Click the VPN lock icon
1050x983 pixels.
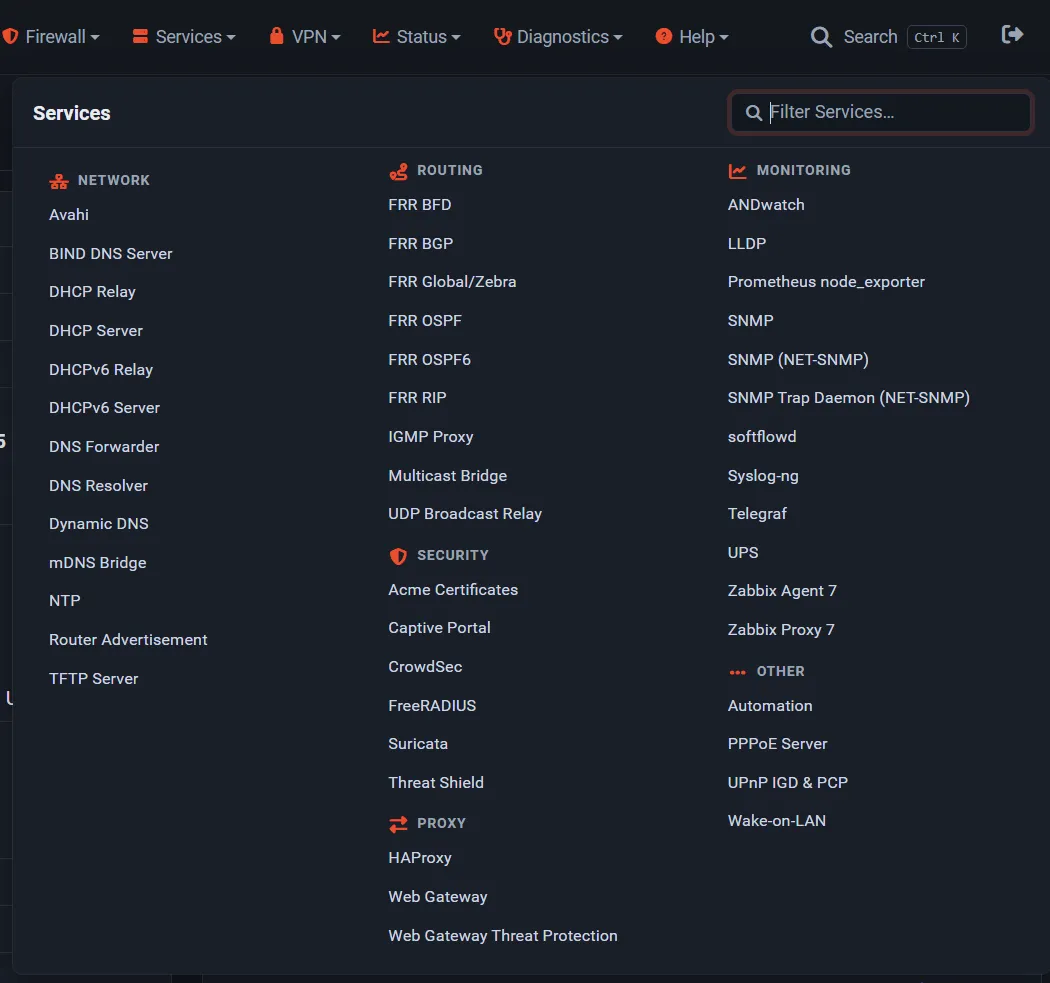(276, 35)
